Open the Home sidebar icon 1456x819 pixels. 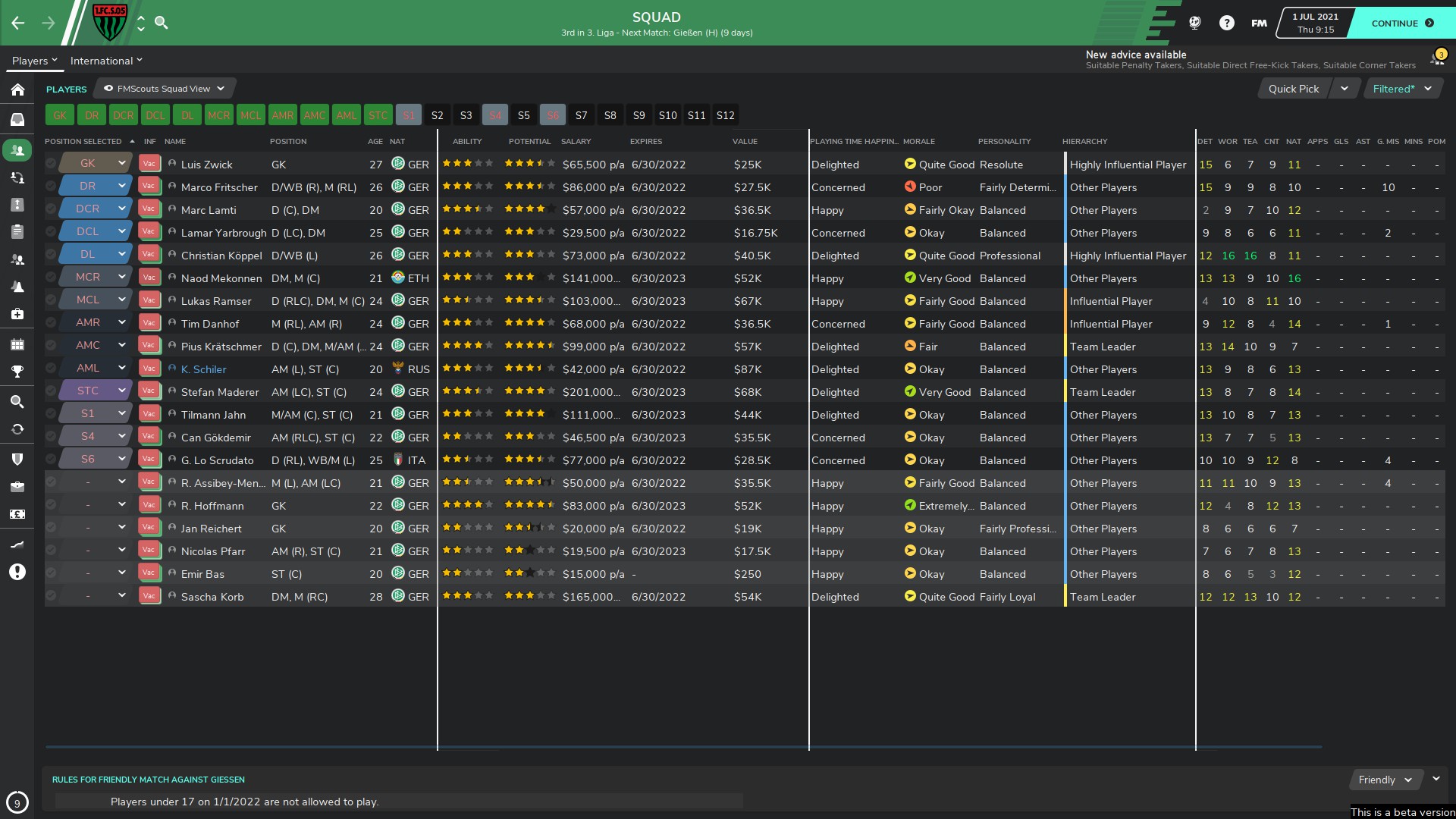coord(17,90)
